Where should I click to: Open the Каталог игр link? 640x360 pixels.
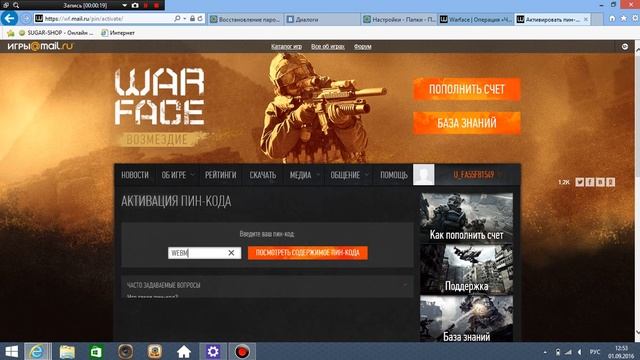click(286, 47)
